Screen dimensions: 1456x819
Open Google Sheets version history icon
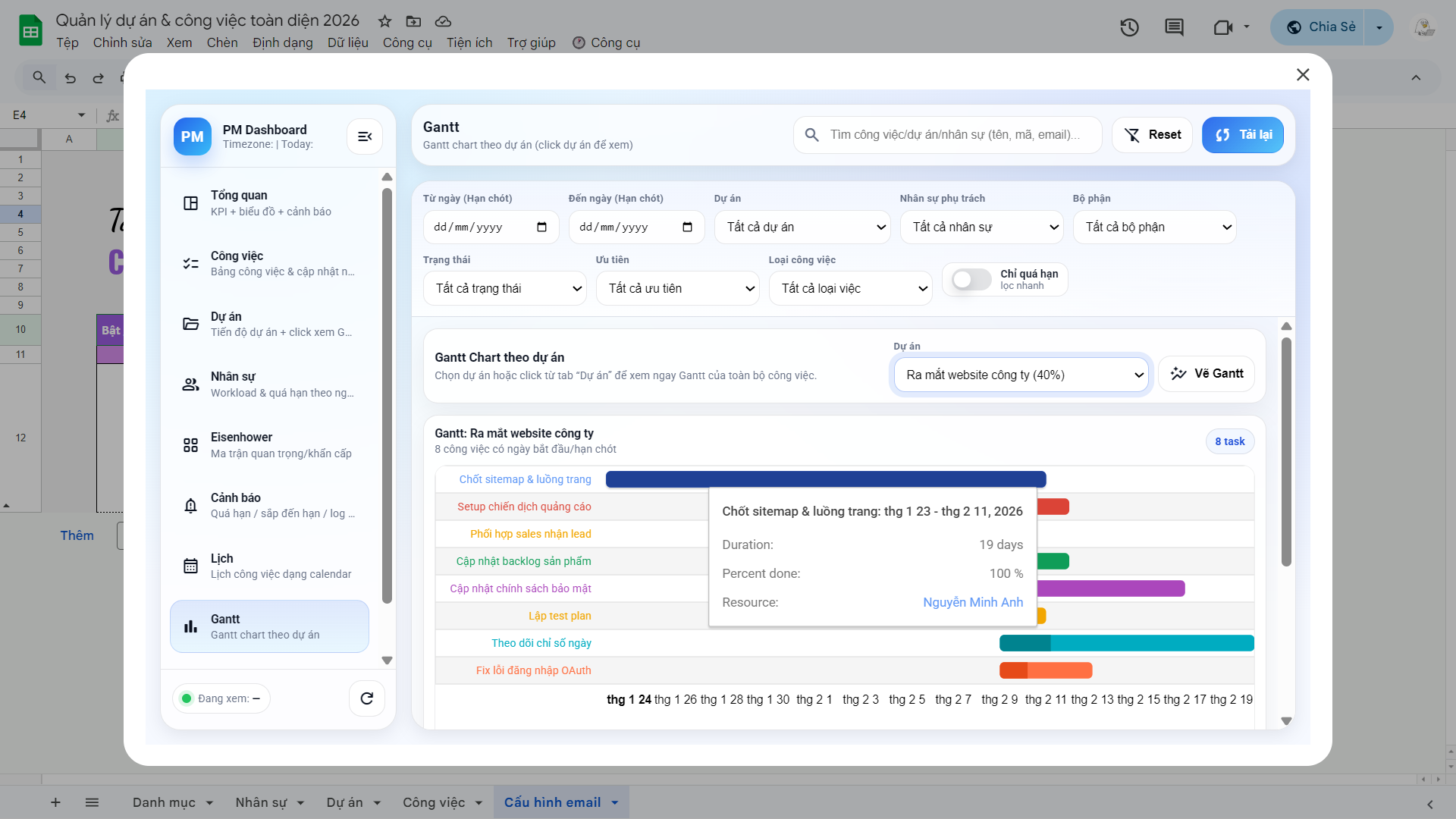click(x=1129, y=28)
